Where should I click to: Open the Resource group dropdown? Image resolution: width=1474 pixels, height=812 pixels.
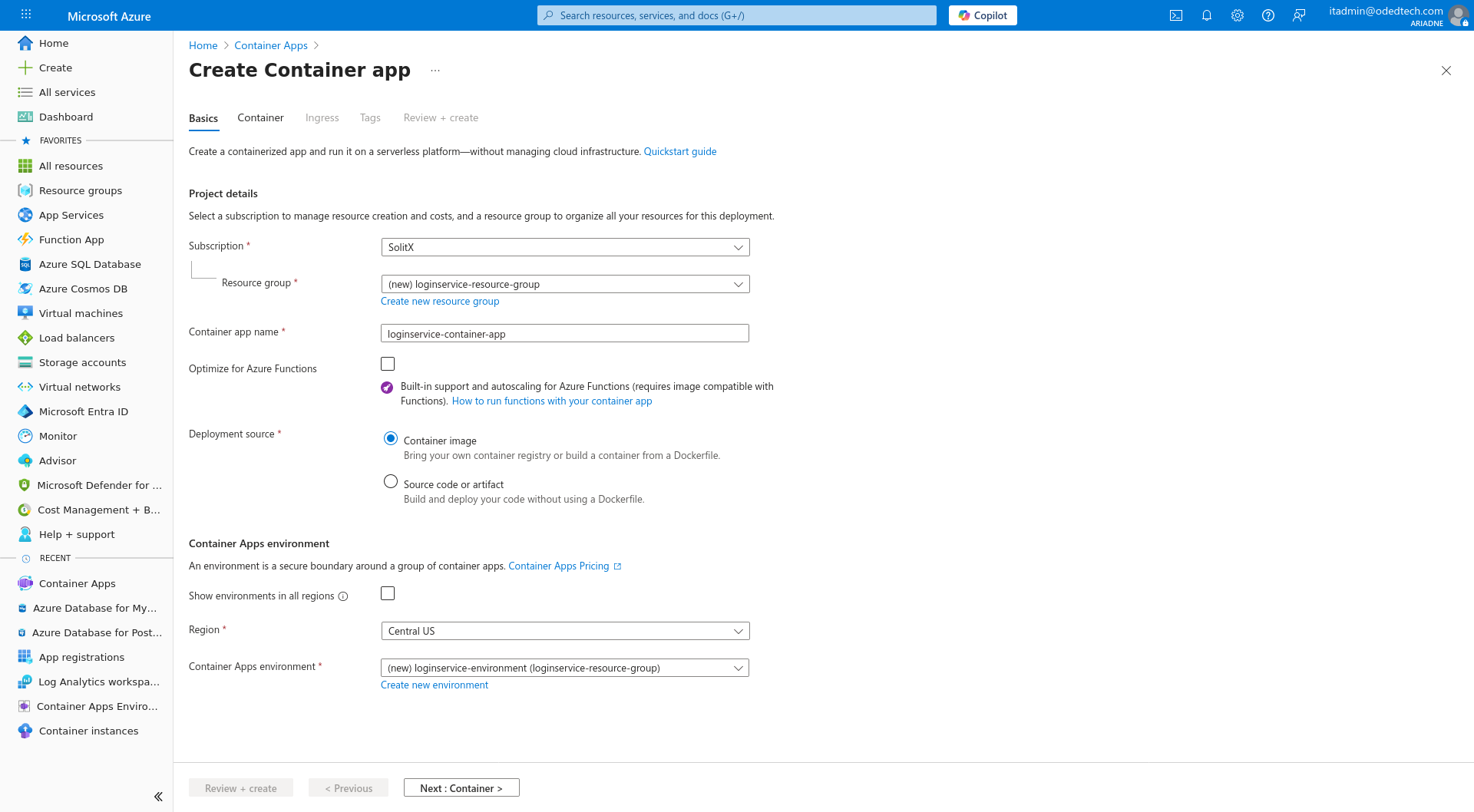coord(565,284)
